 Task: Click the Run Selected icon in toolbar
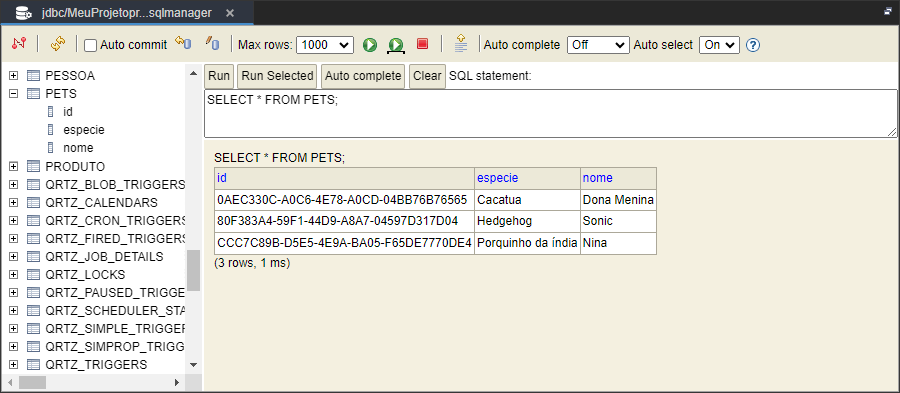(395, 45)
